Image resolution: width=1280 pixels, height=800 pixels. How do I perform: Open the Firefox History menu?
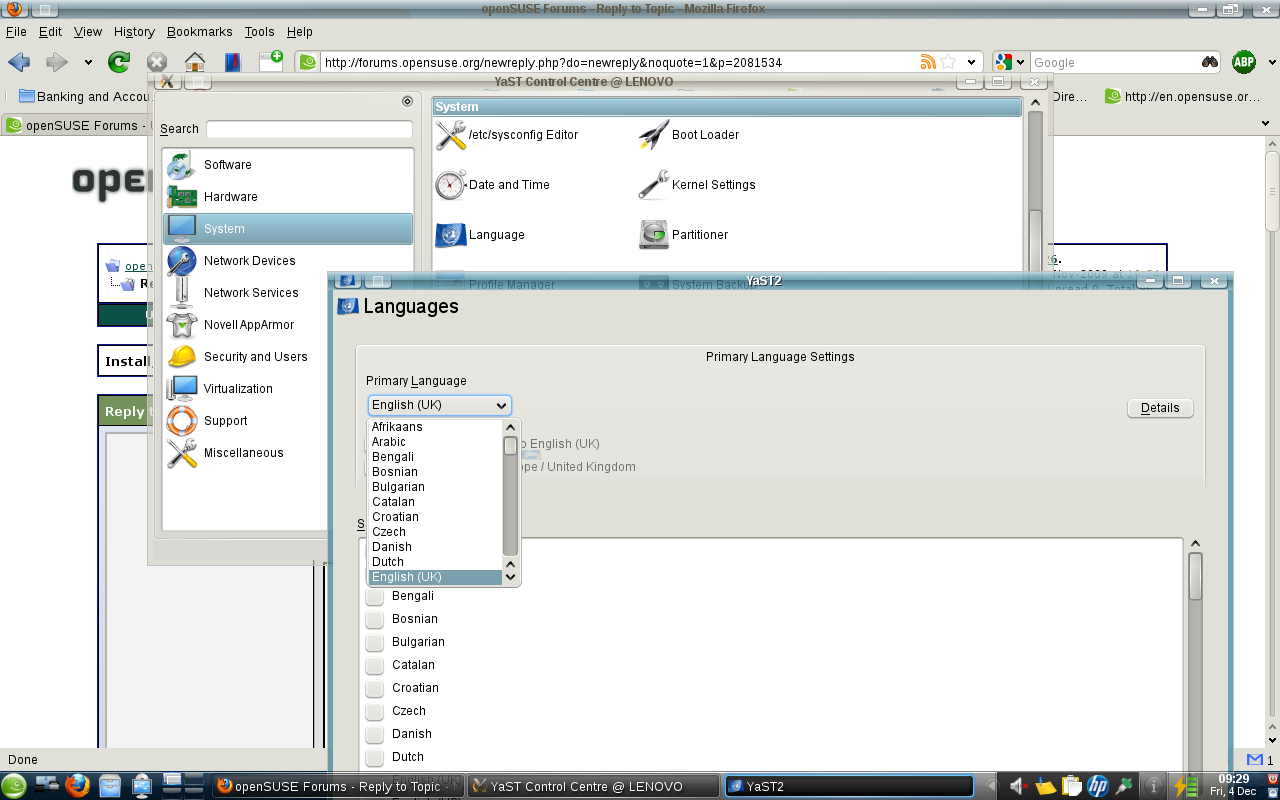(x=134, y=32)
